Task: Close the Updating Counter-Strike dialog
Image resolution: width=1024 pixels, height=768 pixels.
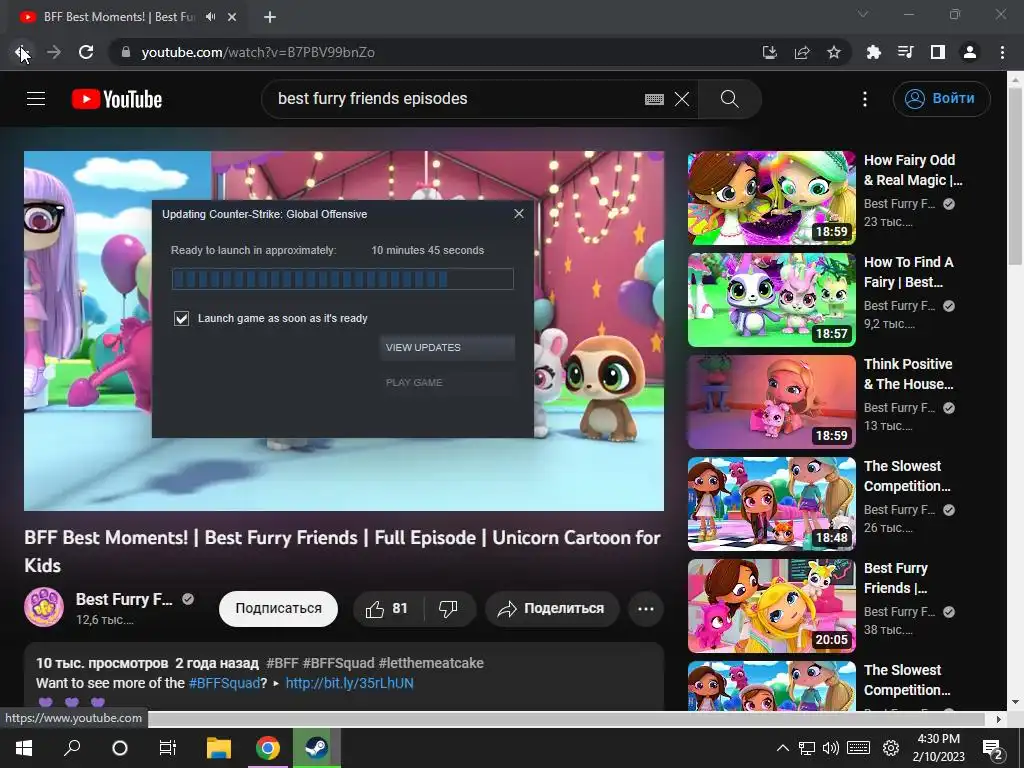Action: click(519, 214)
